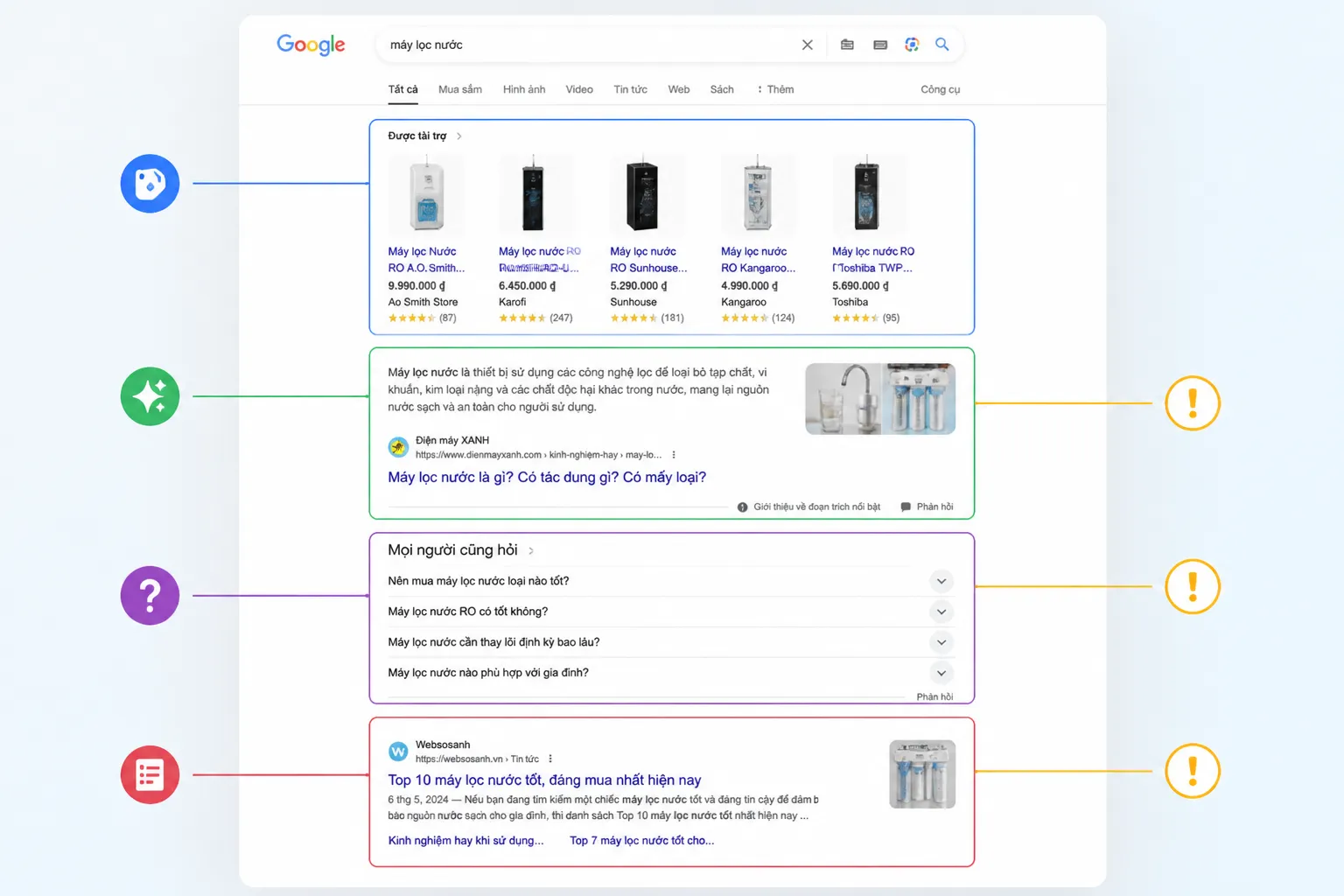
Task: Open Google Lens image search
Action: coord(912,45)
